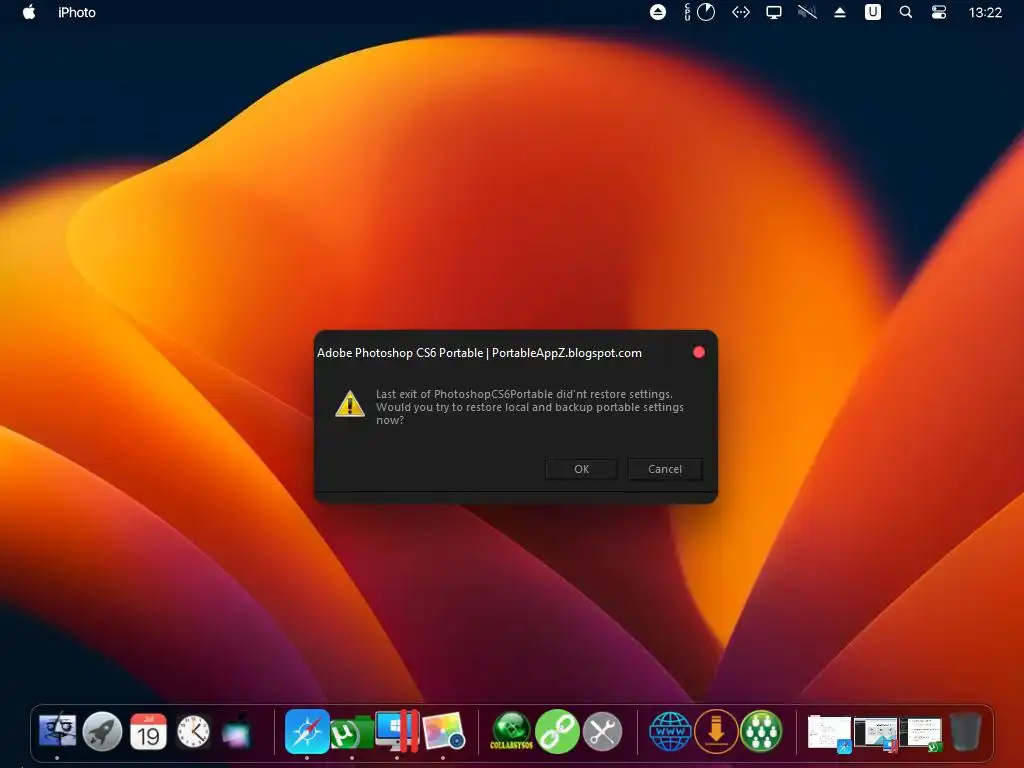Open the iPhoto menu

tap(76, 12)
